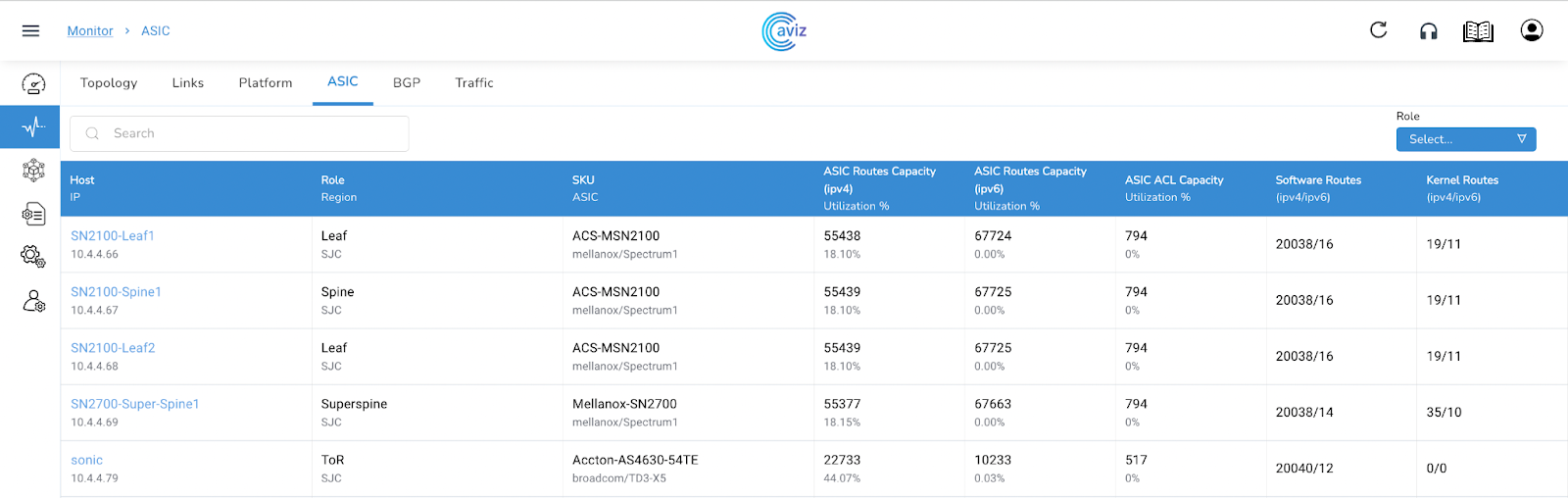The height and width of the screenshot is (498, 1568).
Task: Open the SN2100-Leaf1 host link
Action: click(x=113, y=236)
